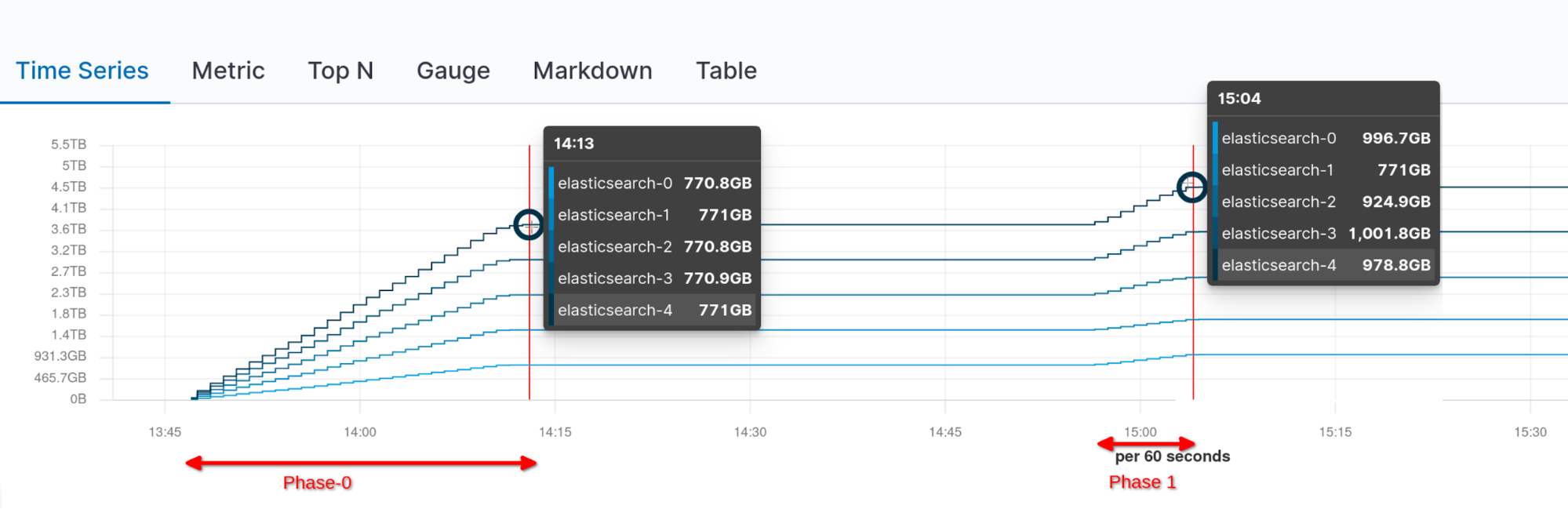Click the 931.3GB y-axis label
Viewport: 1568px width, 509px height.
pos(60,356)
